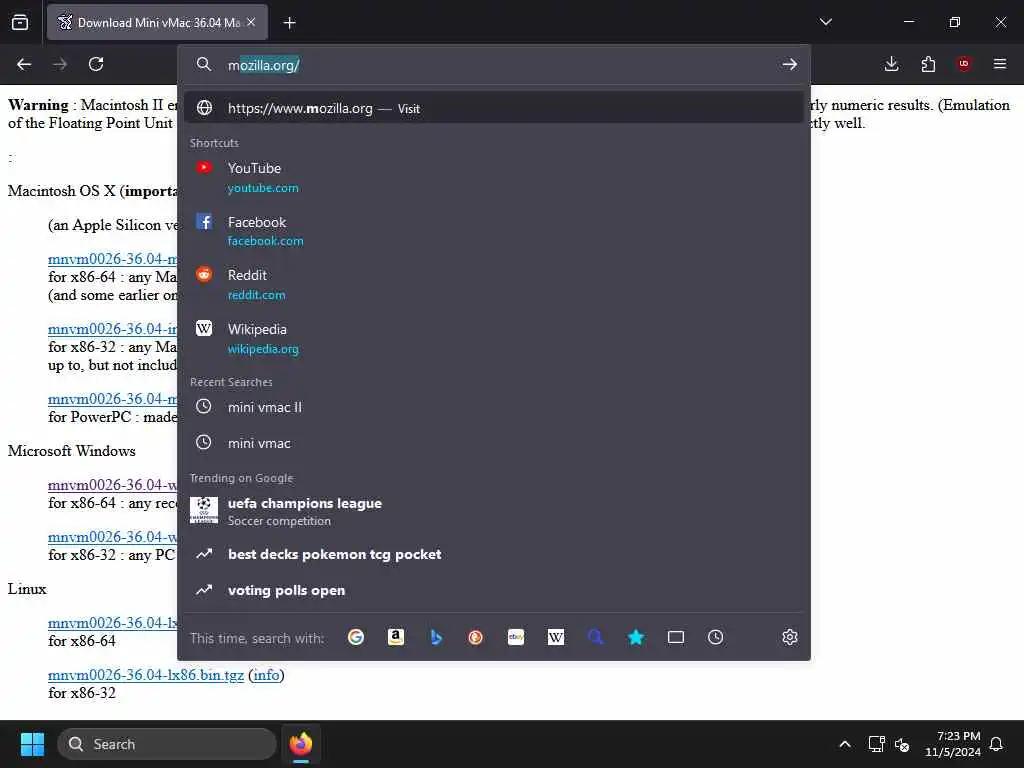Screen dimensions: 1024x768
Task: Show hidden system tray icons
Action: point(844,744)
